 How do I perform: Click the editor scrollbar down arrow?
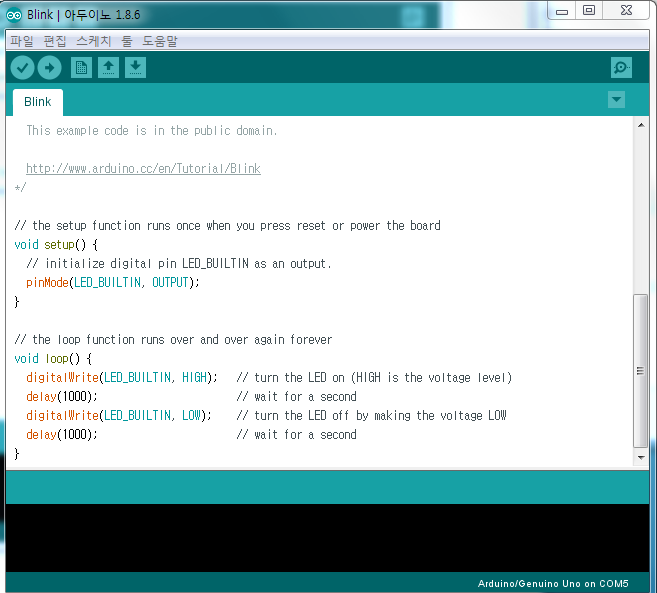point(641,458)
